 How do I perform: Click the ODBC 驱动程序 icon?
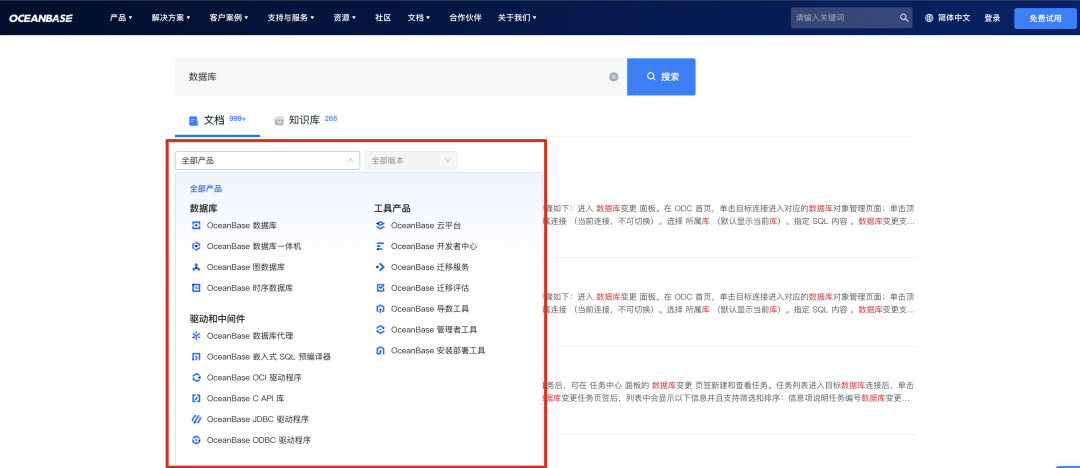pyautogui.click(x=196, y=440)
